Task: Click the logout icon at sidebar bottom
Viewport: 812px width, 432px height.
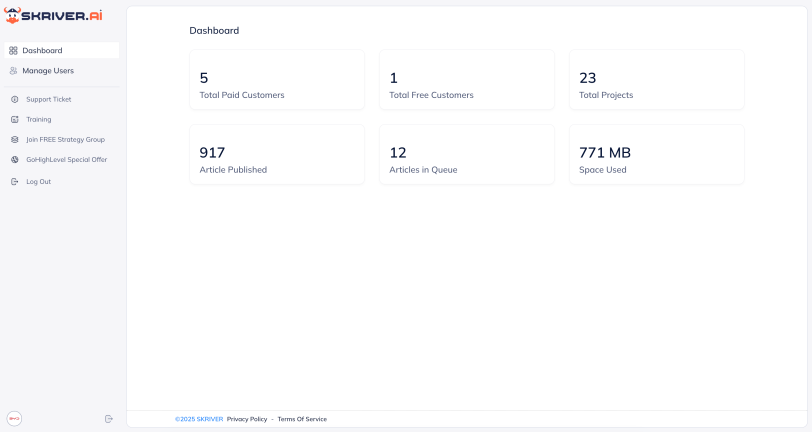Action: click(108, 419)
